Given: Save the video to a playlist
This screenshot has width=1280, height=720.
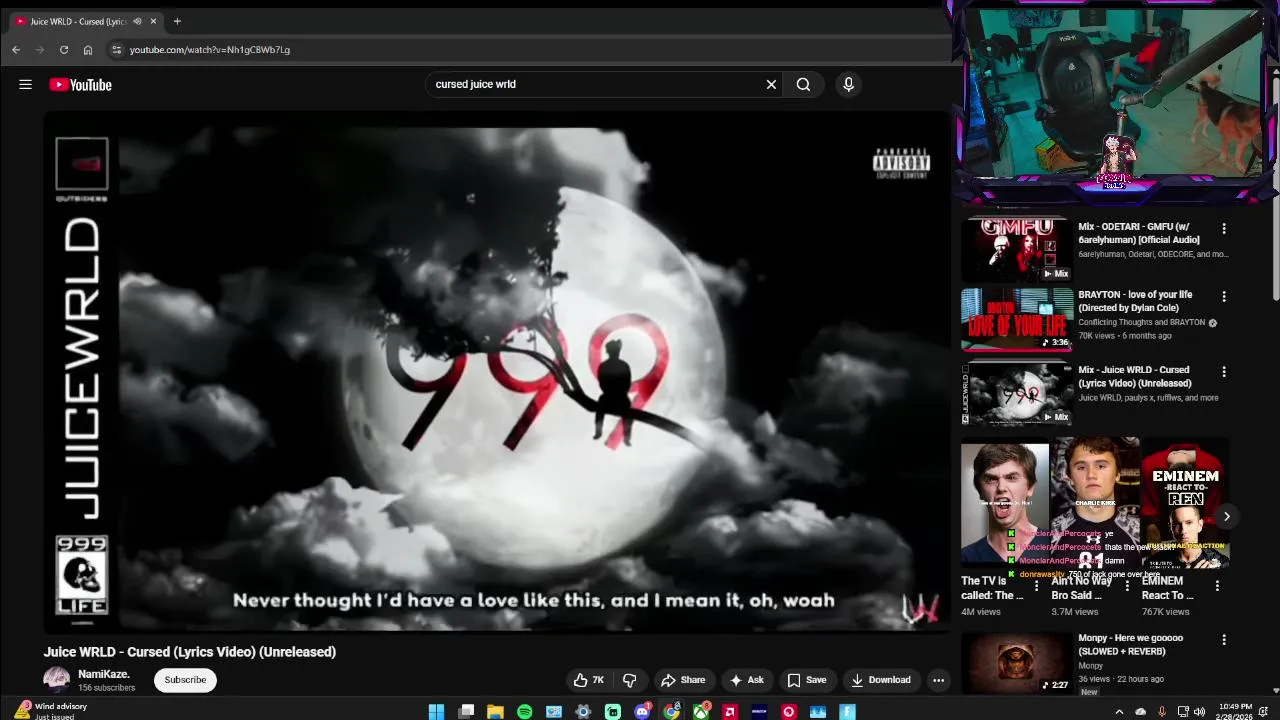Looking at the screenshot, I should 807,680.
